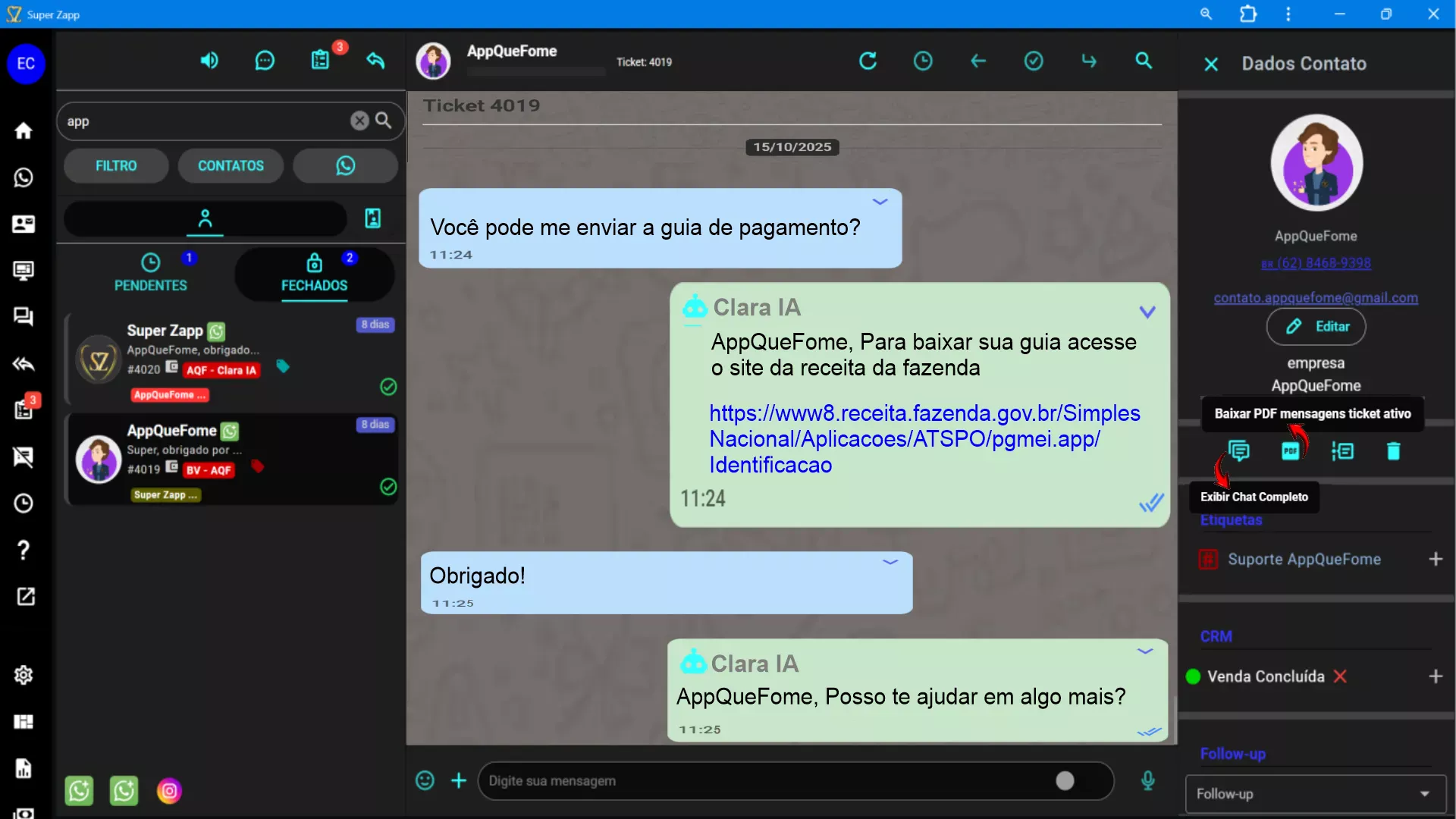Click the Editar contact button

(1316, 327)
